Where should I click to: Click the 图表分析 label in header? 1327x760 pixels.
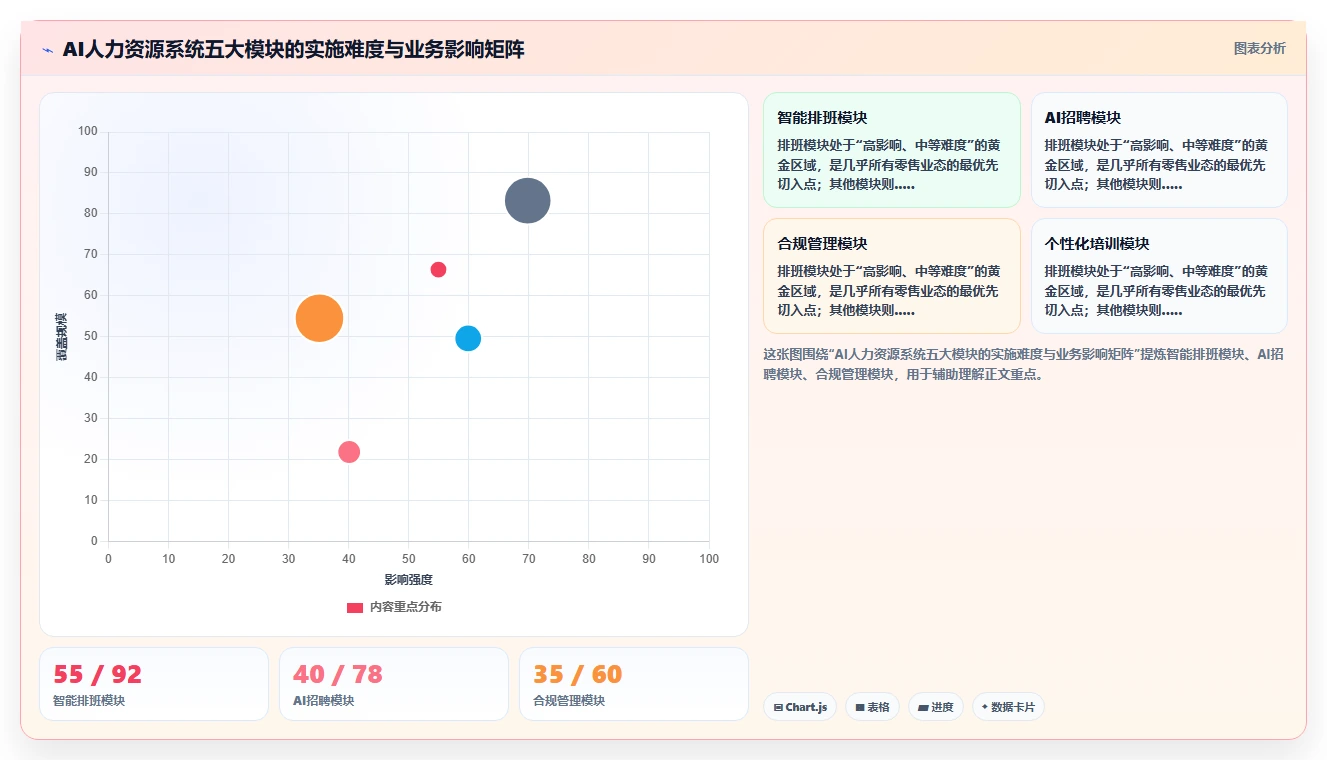[x=1259, y=48]
